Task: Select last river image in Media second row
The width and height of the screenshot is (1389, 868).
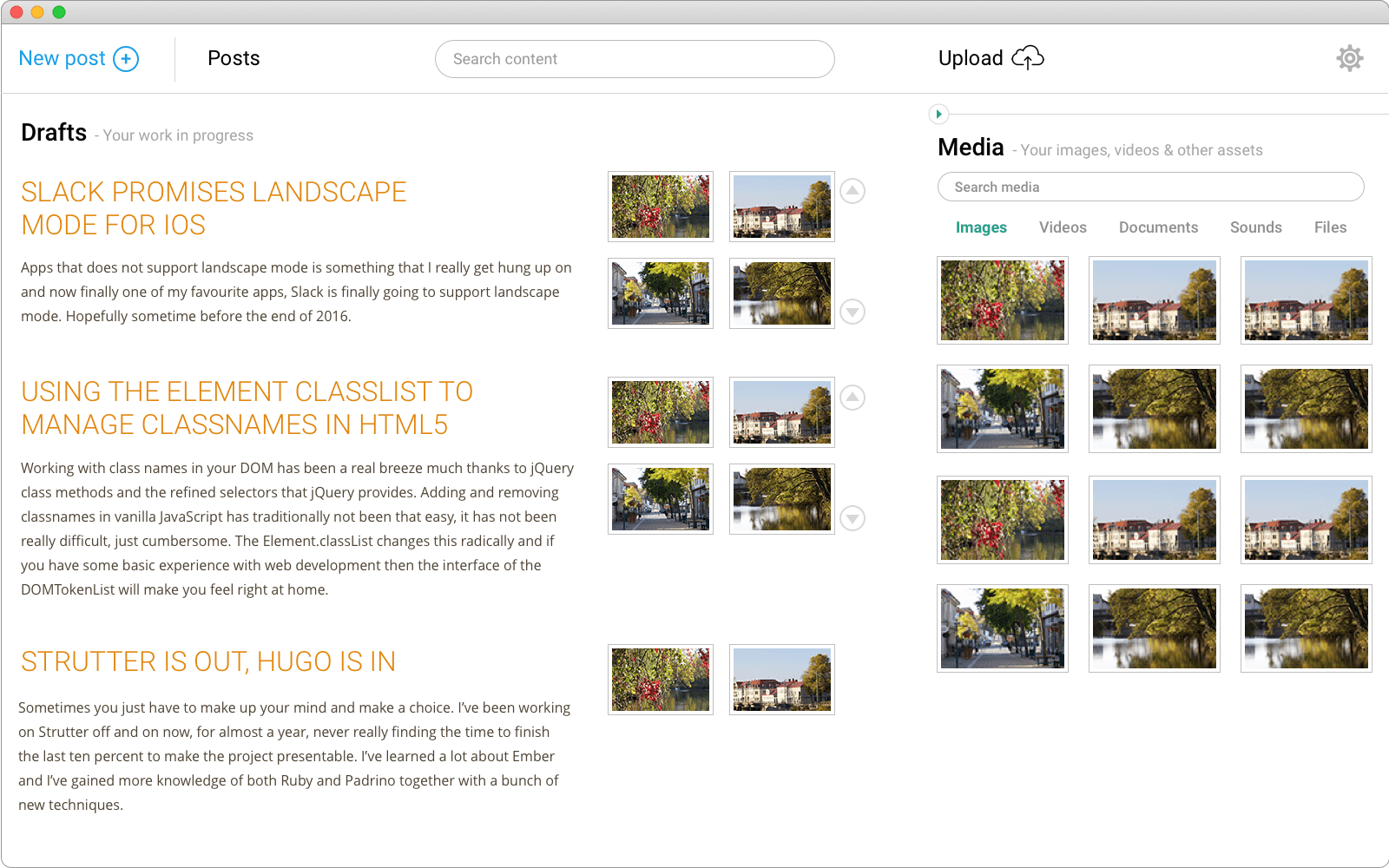Action: (x=1307, y=409)
